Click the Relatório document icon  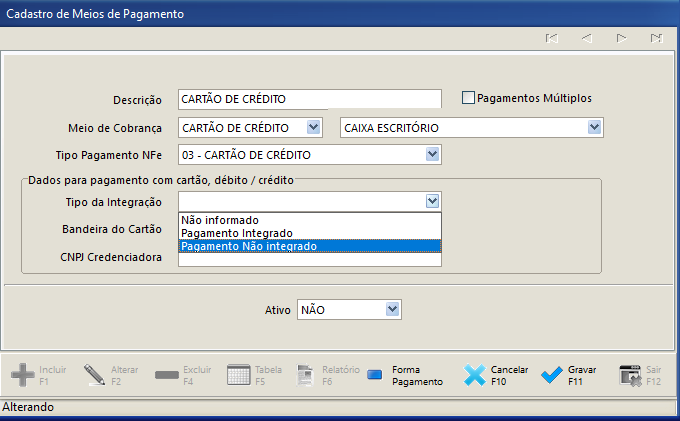point(305,375)
